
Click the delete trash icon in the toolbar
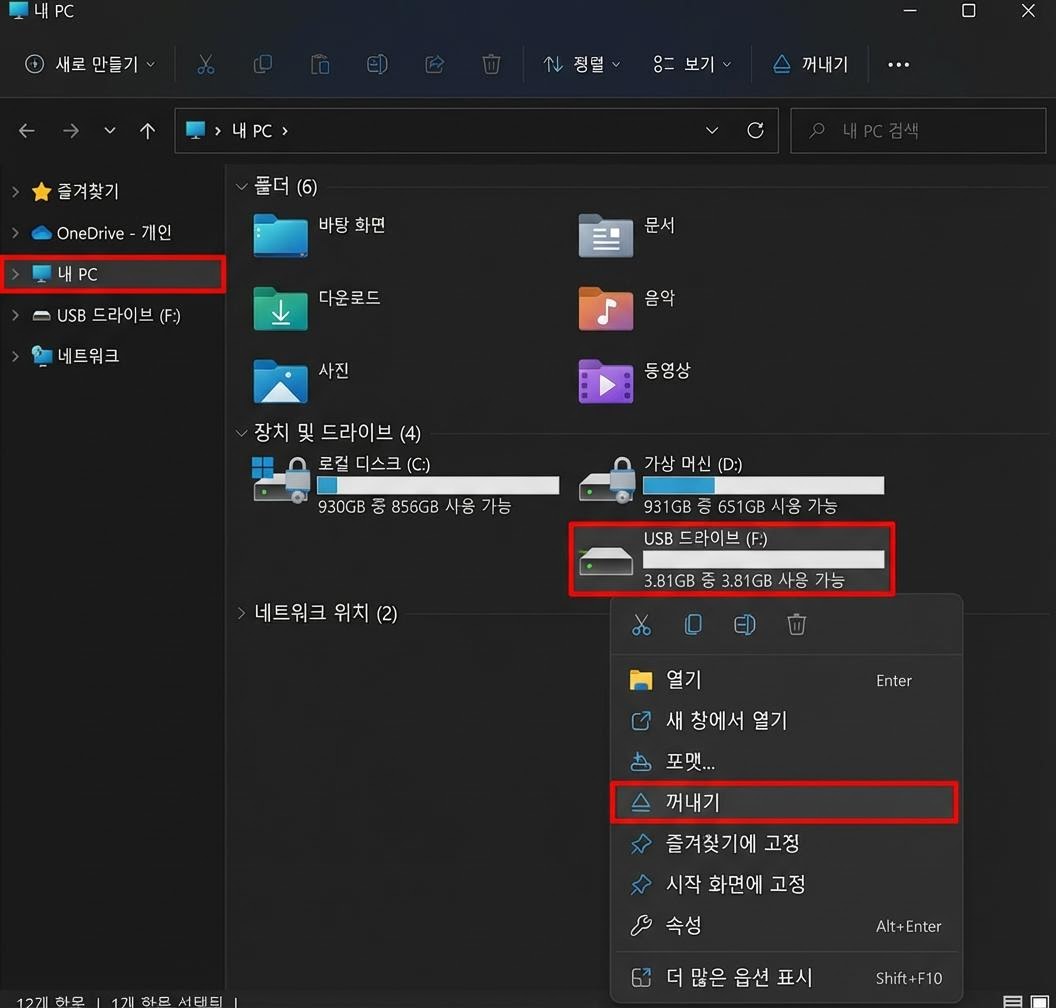click(x=491, y=65)
